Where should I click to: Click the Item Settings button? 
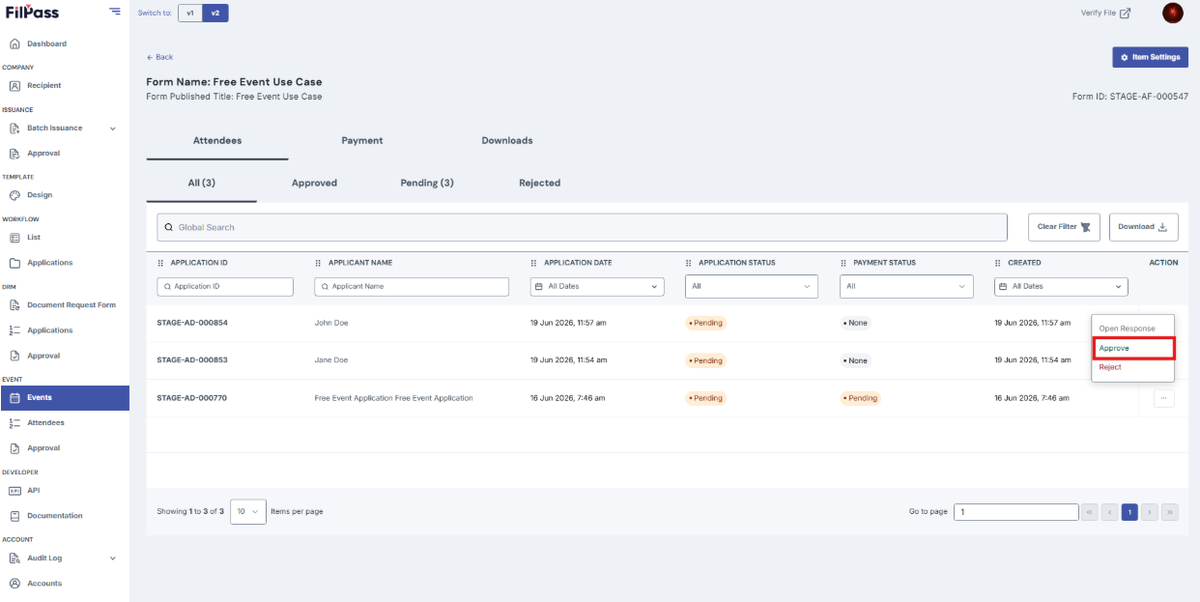pos(1150,57)
